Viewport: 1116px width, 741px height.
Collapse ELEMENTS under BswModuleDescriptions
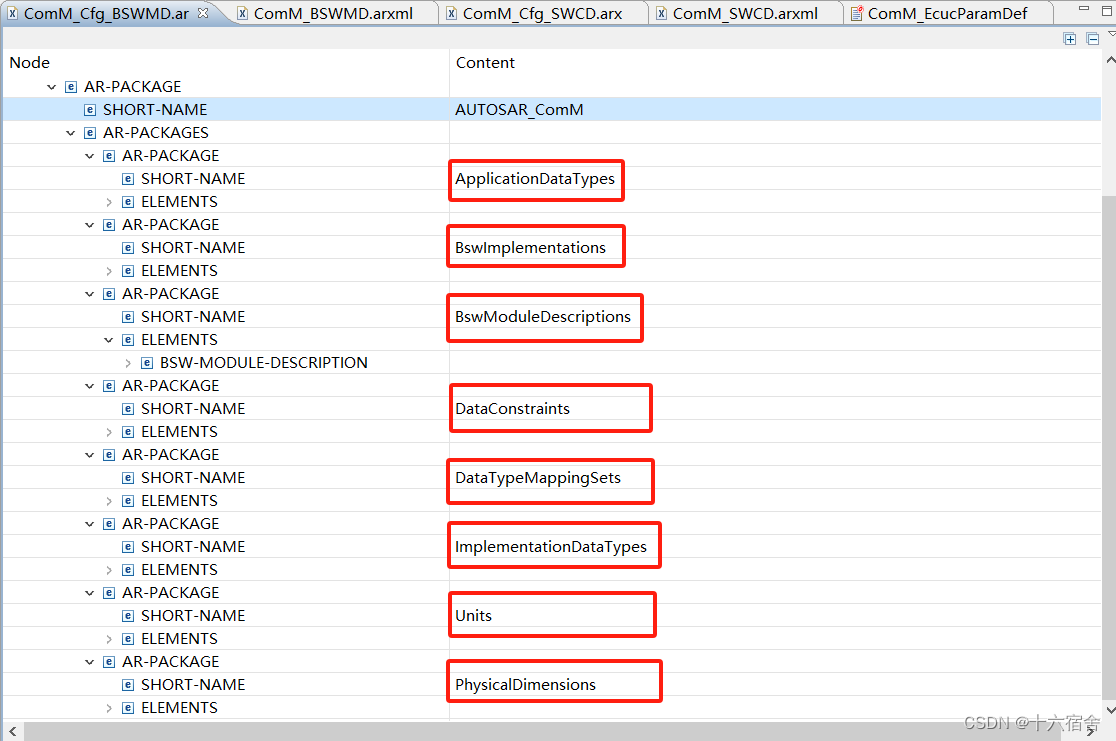(x=109, y=340)
